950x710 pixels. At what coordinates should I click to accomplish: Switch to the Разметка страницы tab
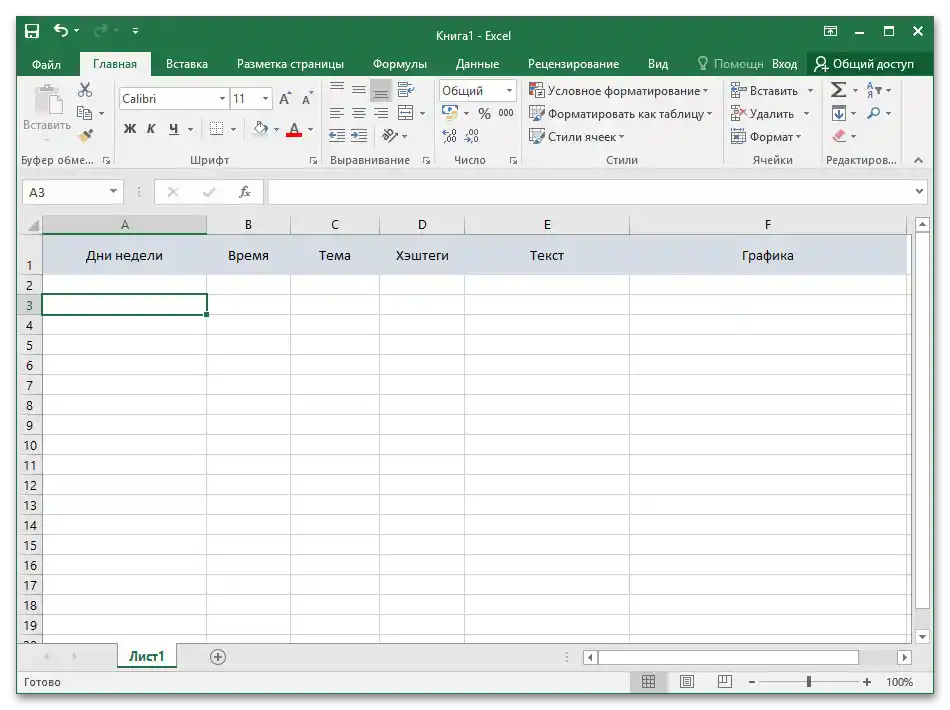point(290,64)
